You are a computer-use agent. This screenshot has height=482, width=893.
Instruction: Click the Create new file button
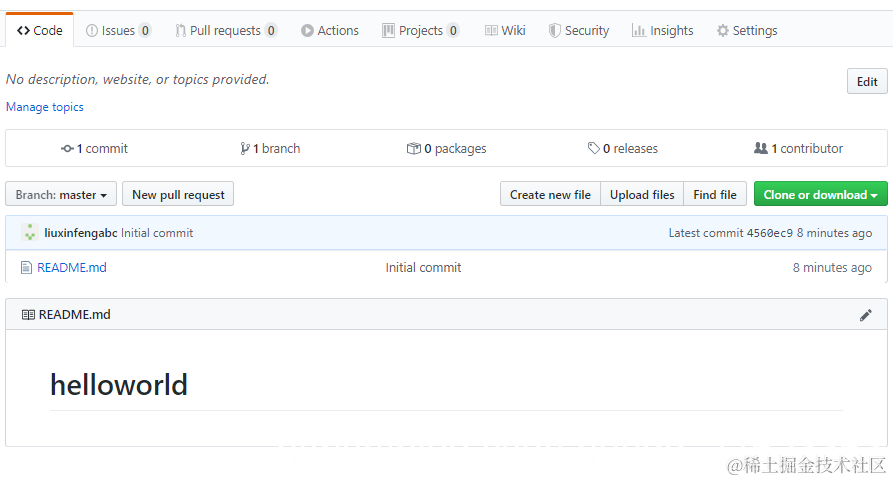550,194
